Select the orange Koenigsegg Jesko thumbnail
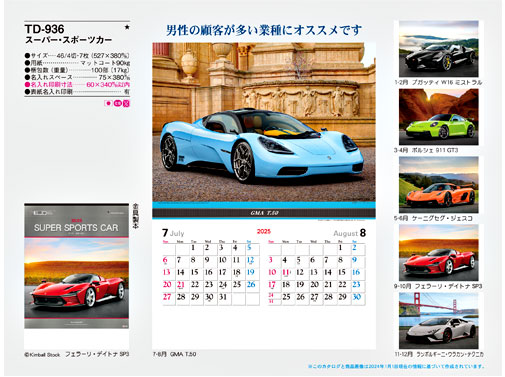This screenshot has height=377, width=505. (439, 185)
